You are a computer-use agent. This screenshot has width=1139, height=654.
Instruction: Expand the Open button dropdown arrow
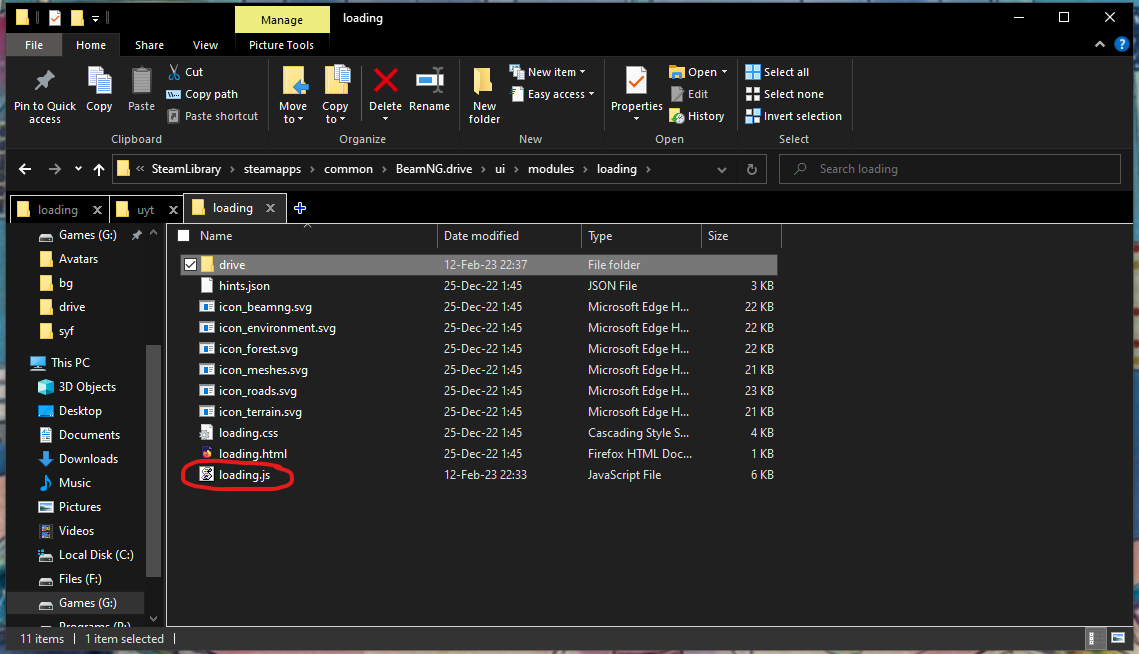pyautogui.click(x=724, y=72)
